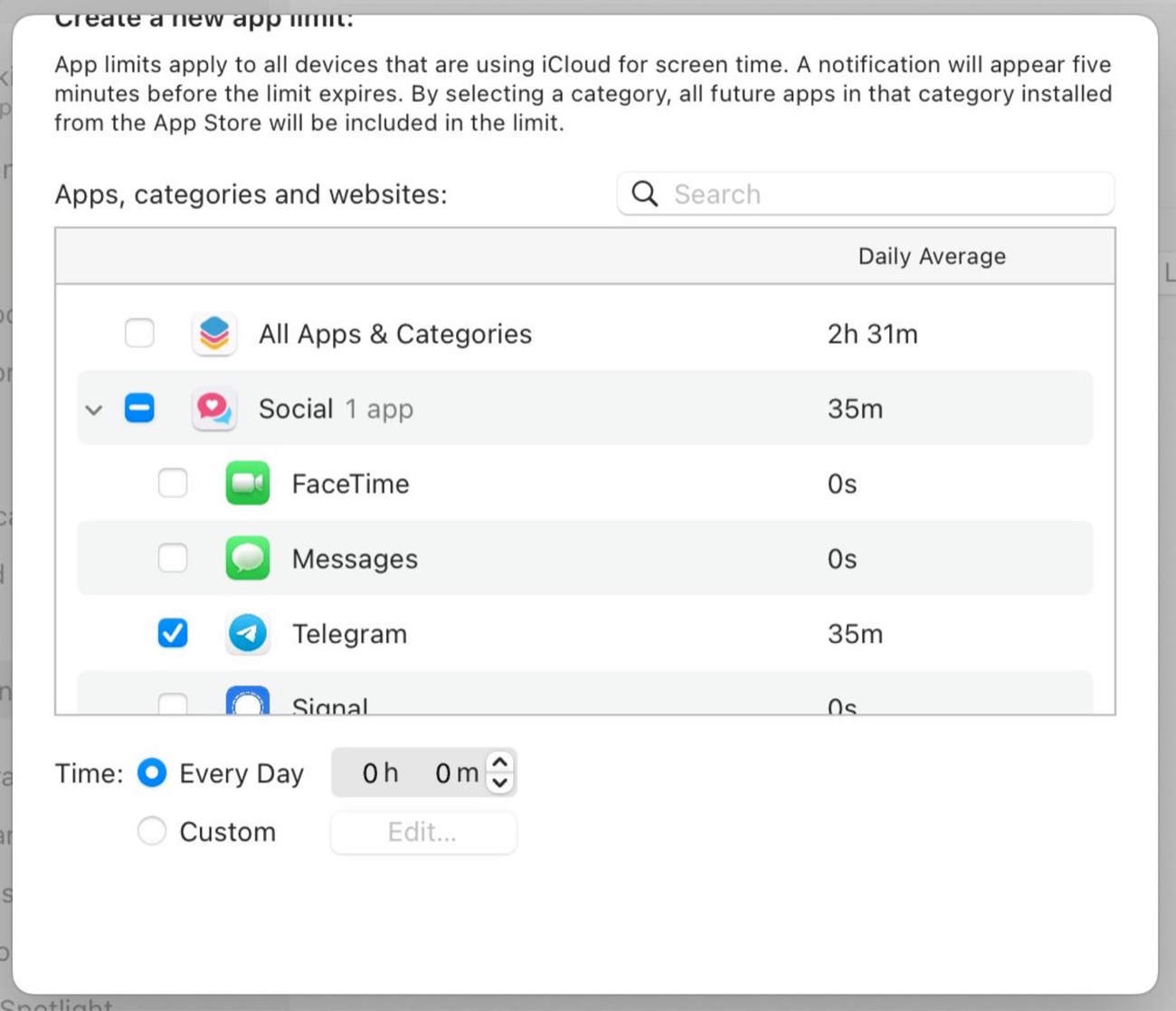
Task: Check the All Apps & Categories checkbox
Action: [x=139, y=334]
